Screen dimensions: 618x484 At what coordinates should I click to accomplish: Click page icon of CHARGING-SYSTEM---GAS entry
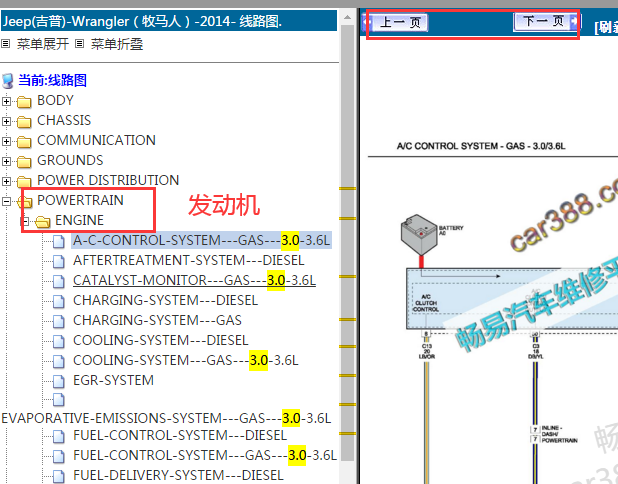click(x=58, y=321)
